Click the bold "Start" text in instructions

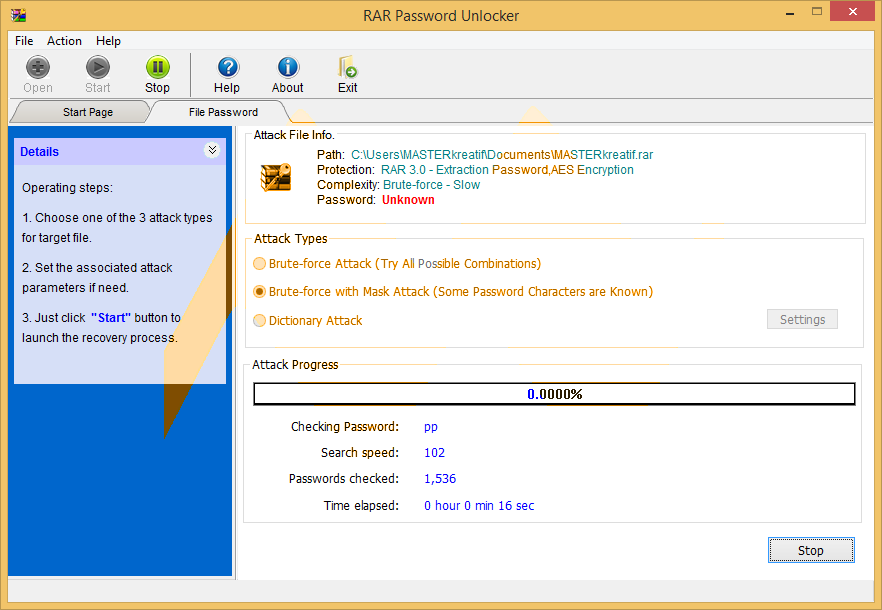click(x=111, y=318)
